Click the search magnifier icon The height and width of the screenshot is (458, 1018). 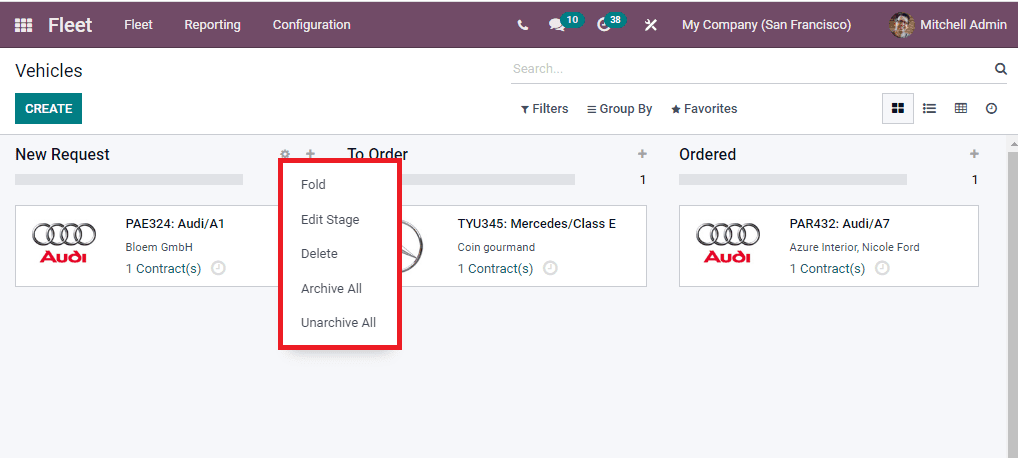[1000, 69]
